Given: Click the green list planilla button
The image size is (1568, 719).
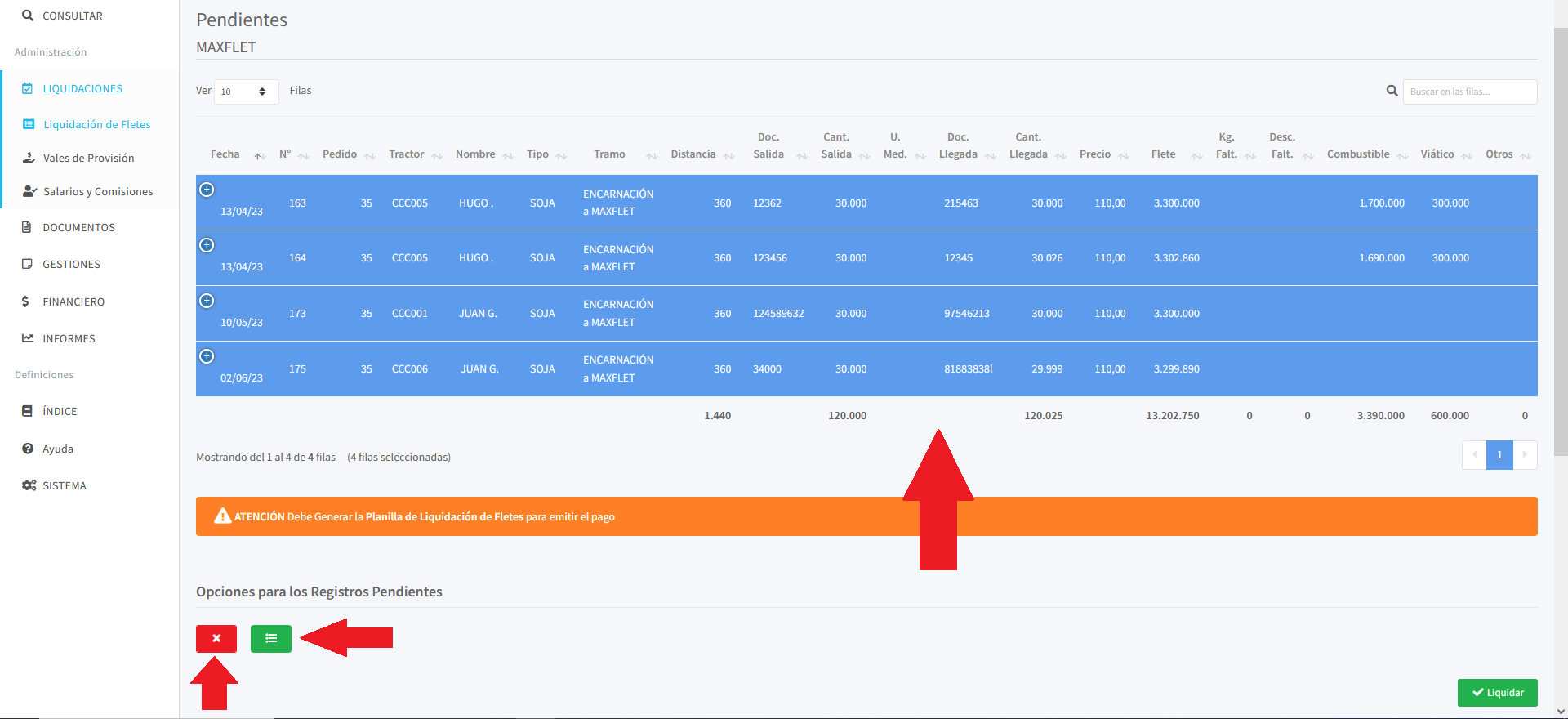Looking at the screenshot, I should (x=271, y=639).
